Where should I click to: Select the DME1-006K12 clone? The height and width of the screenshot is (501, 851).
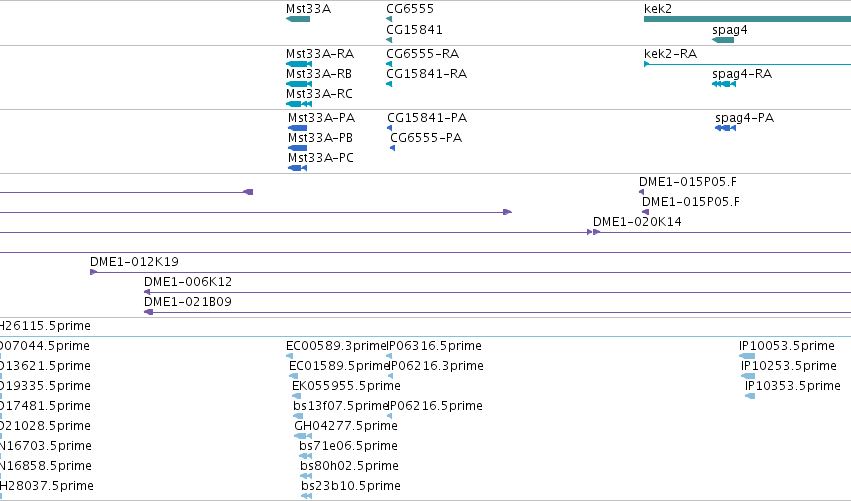tap(497, 293)
